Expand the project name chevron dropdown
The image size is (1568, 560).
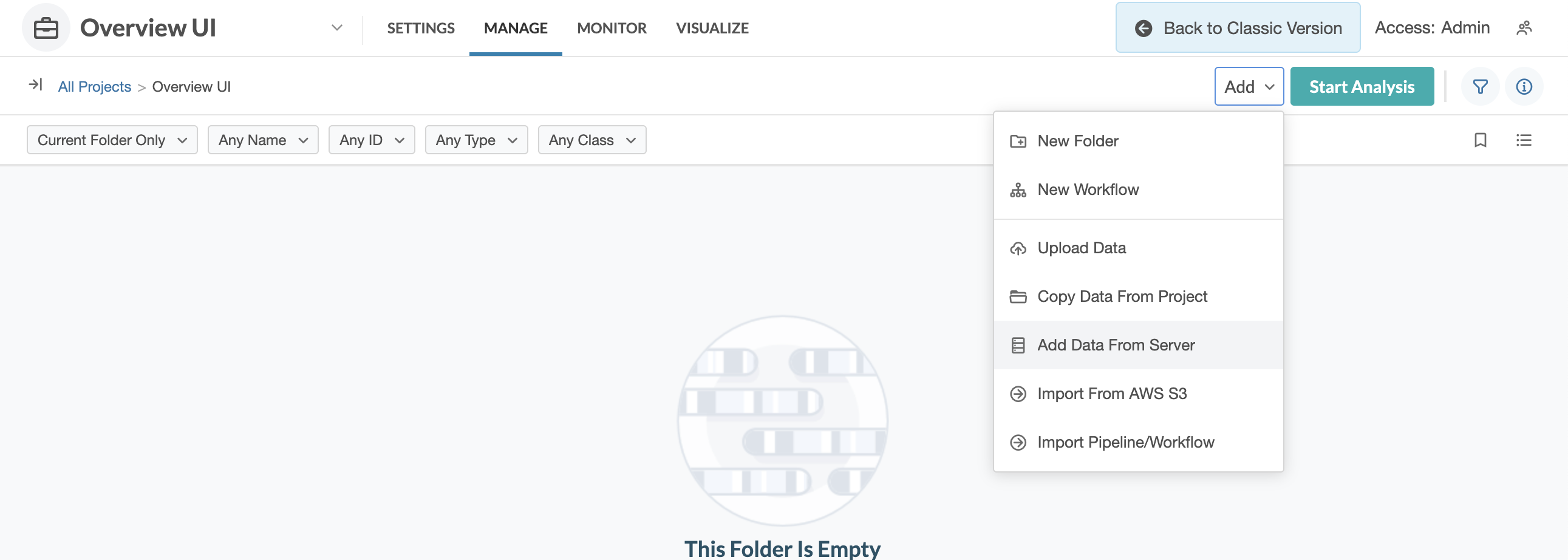click(336, 28)
